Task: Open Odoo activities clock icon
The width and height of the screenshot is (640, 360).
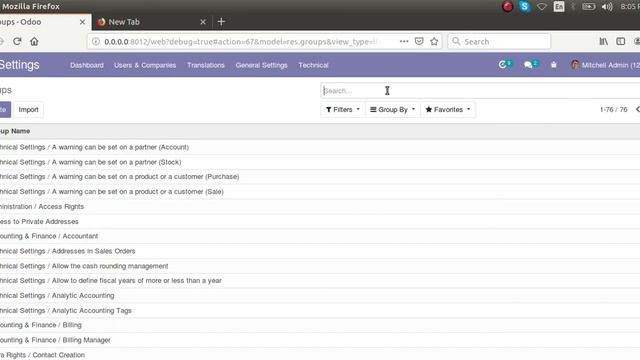Action: [x=505, y=64]
